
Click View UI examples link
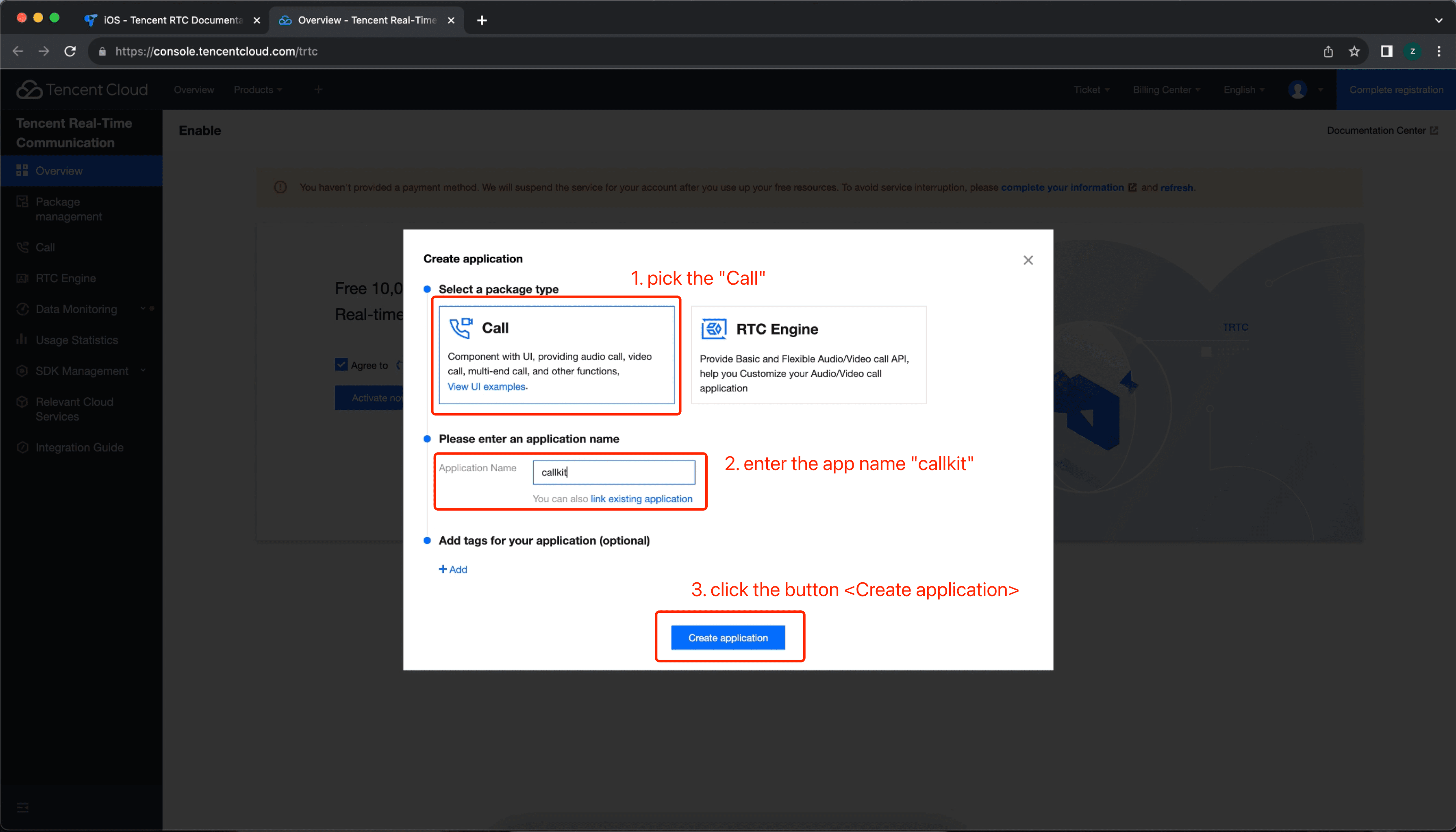point(486,387)
